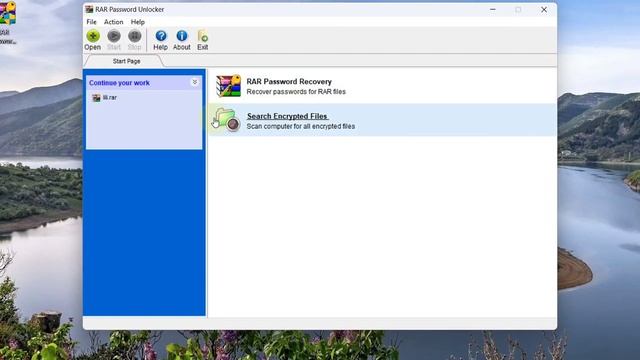Select RAR Password Recovery heading
Image resolution: width=640 pixels, height=360 pixels.
pyautogui.click(x=289, y=82)
